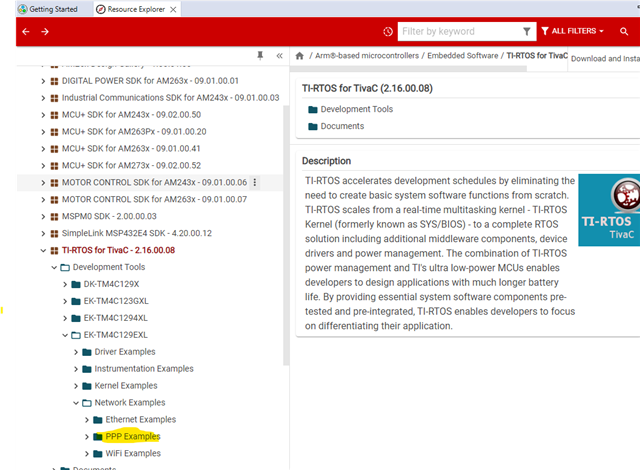
Task: Collapse the TI-RTOS for TivaC node
Action: click(43, 251)
